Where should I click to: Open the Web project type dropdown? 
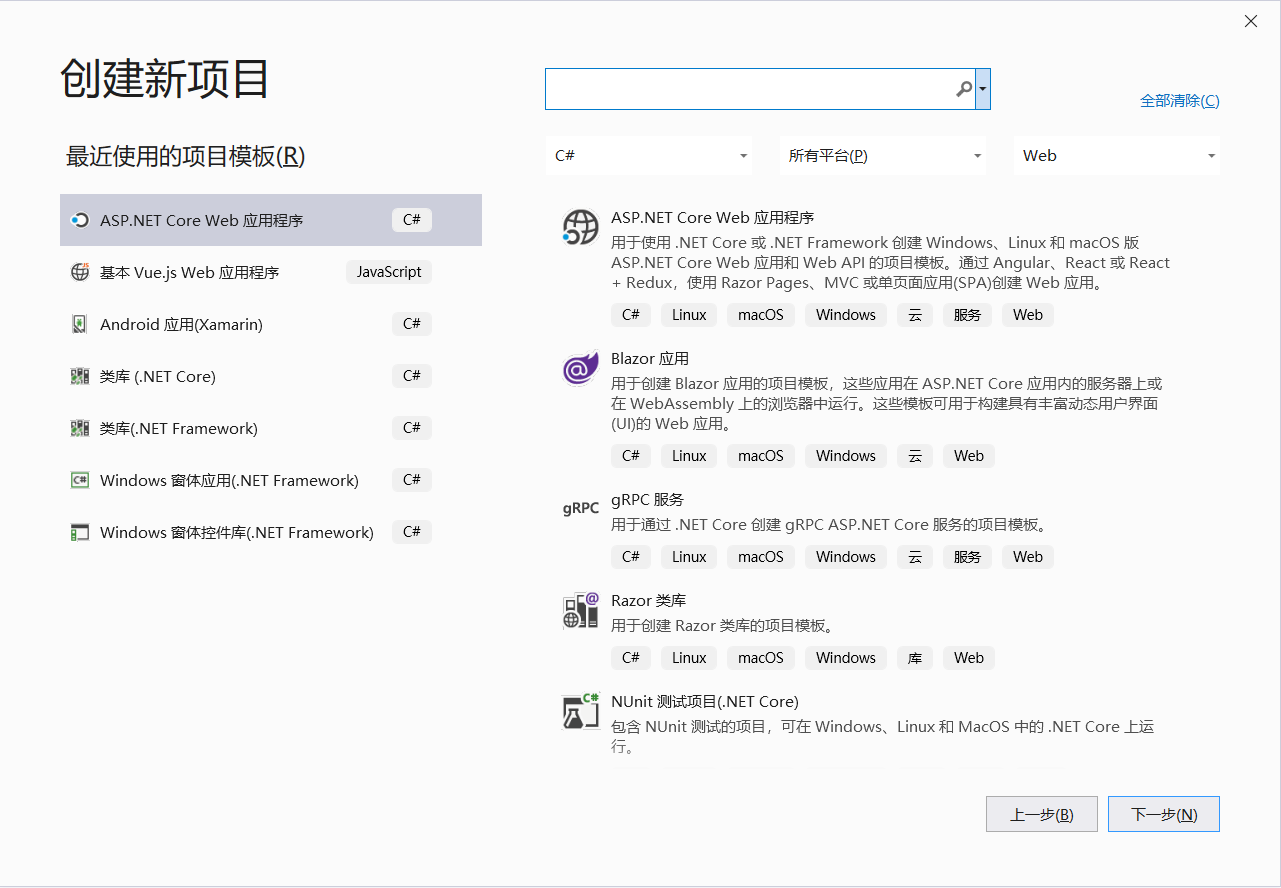pyautogui.click(x=1116, y=156)
